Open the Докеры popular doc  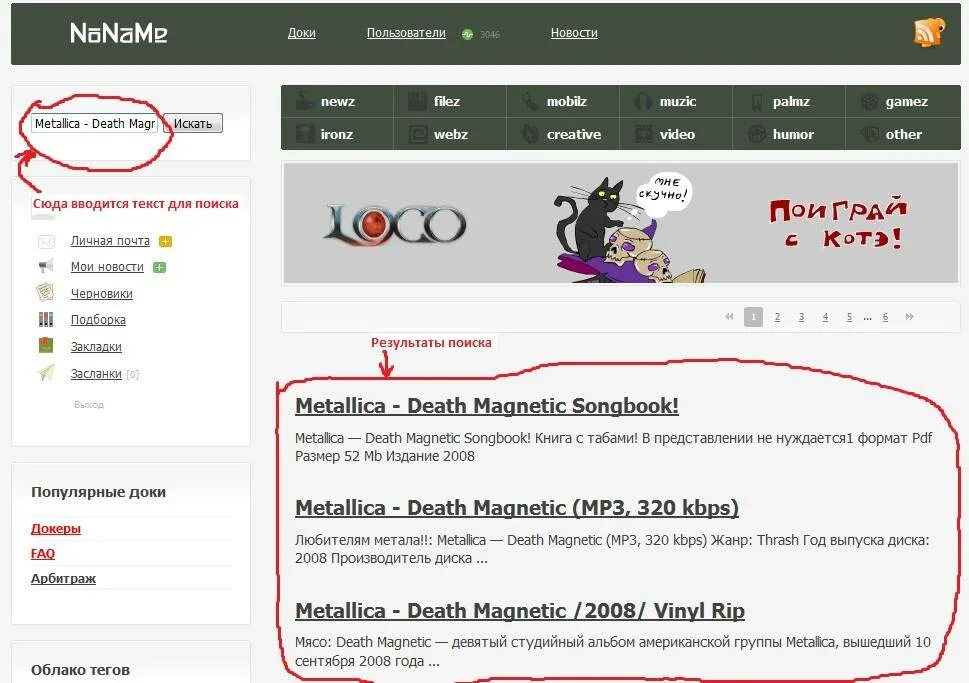(56, 529)
